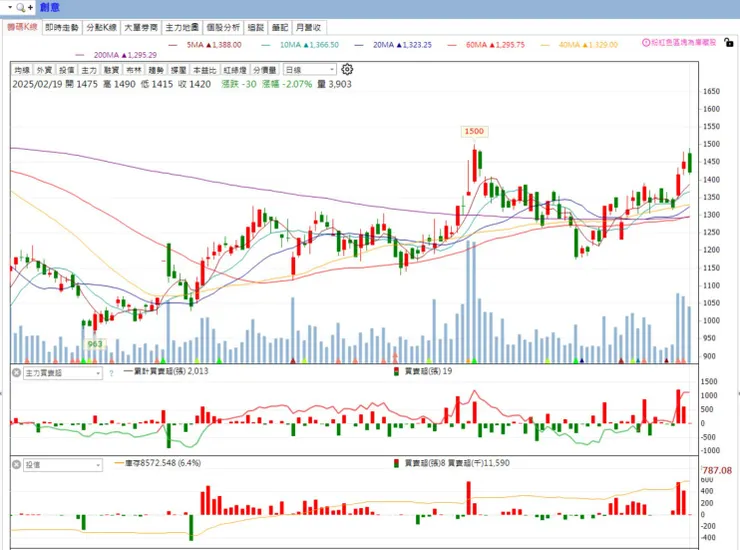Click the 創意 stock name title
Screen dimensions: 740x550
(50, 8)
